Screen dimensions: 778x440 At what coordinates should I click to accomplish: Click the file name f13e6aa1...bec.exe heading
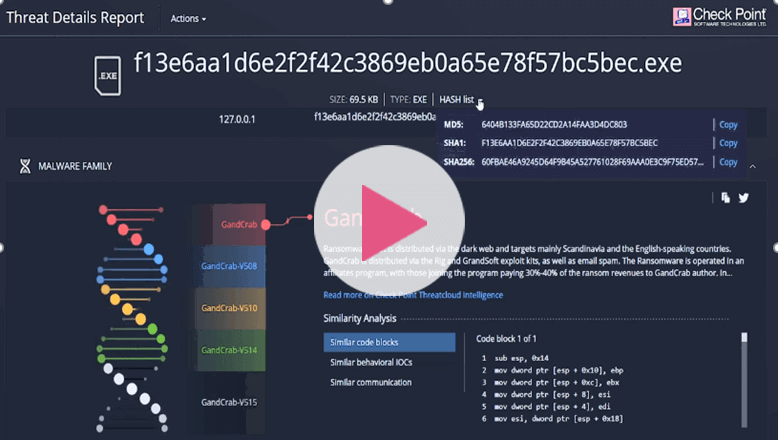click(408, 63)
